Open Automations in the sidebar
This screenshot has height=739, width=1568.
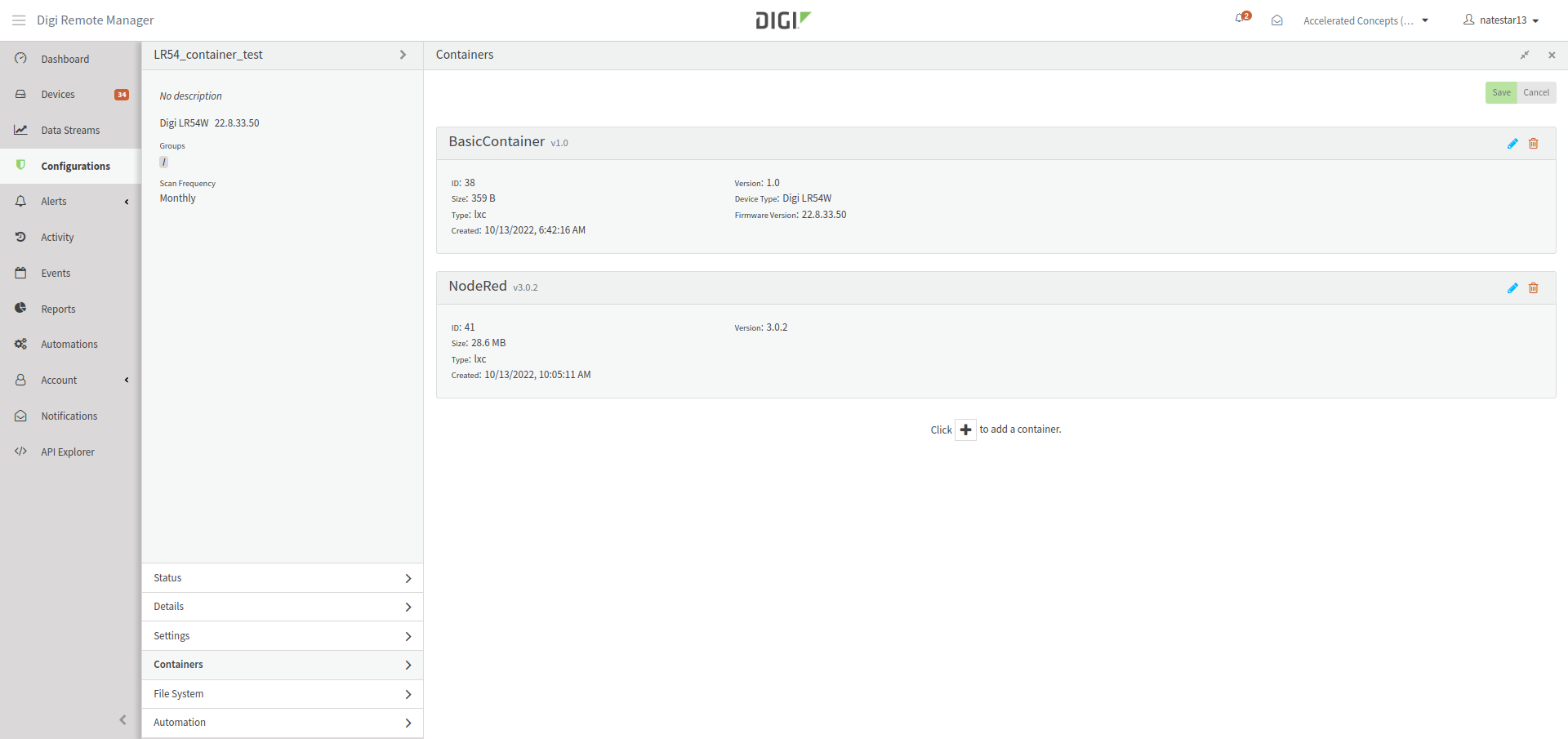(70, 344)
